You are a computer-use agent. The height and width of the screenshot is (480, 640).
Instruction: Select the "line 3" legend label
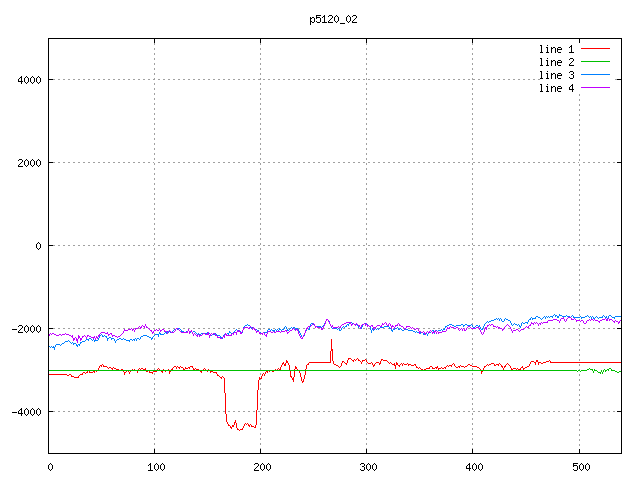(x=556, y=75)
